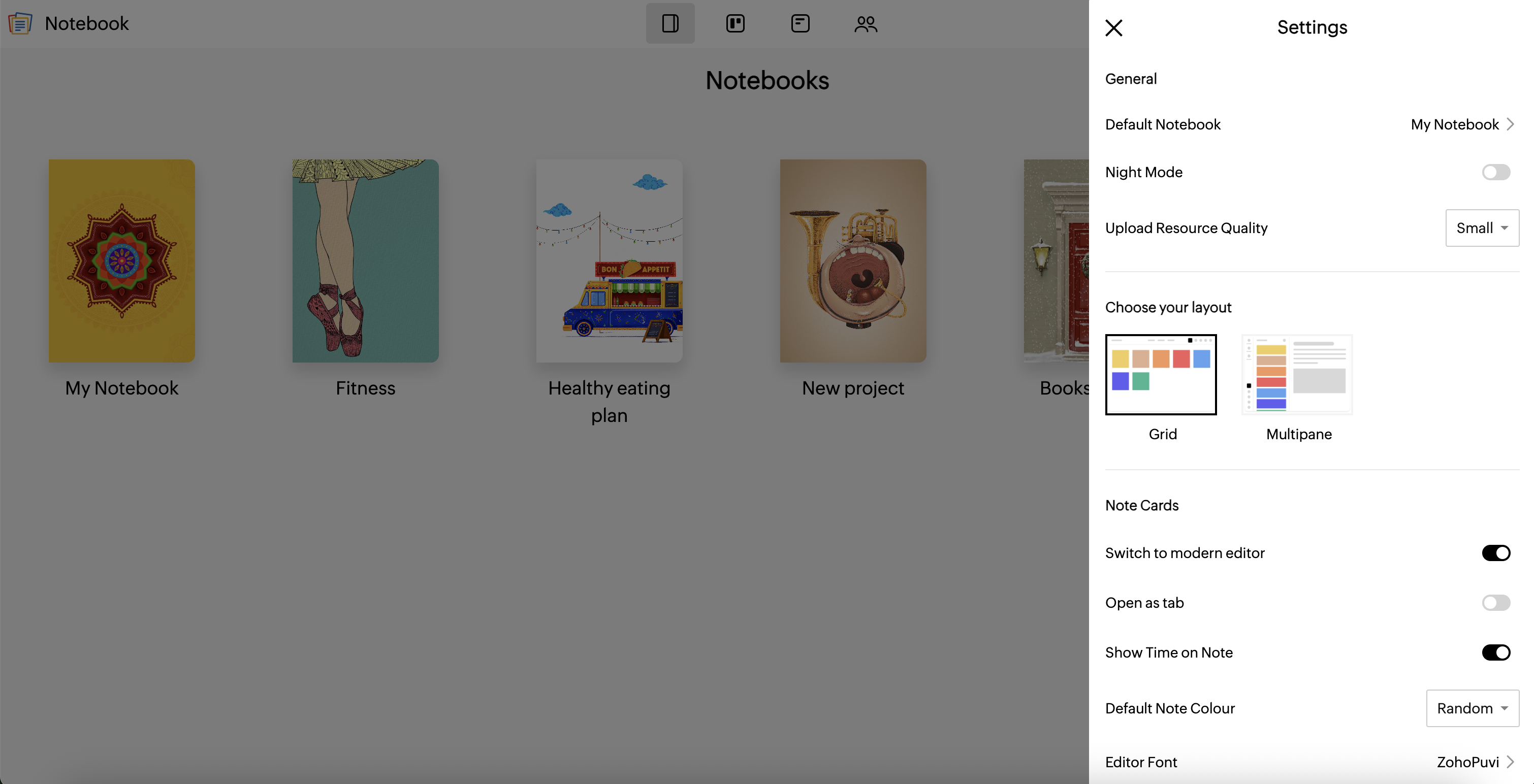Open the shared people icon in top bar
Image resolution: width=1534 pixels, height=784 pixels.
click(865, 24)
